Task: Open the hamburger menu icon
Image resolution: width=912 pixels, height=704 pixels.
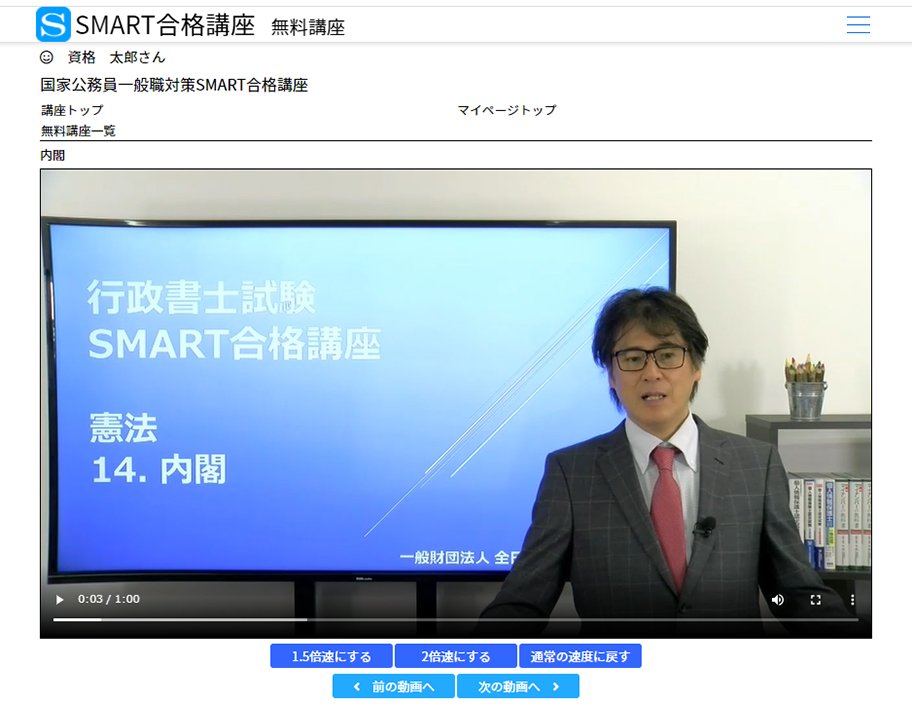Action: click(x=858, y=24)
